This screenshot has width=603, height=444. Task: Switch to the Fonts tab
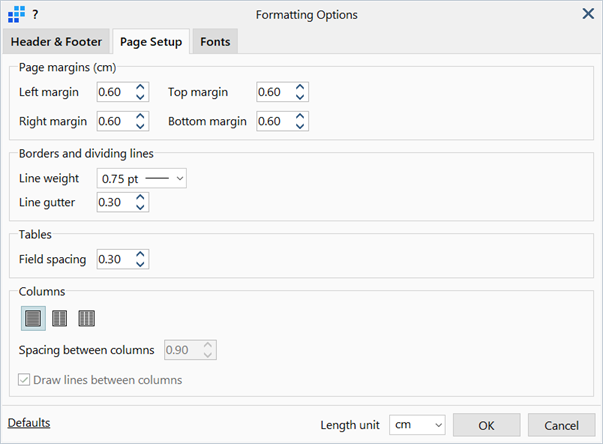(215, 42)
